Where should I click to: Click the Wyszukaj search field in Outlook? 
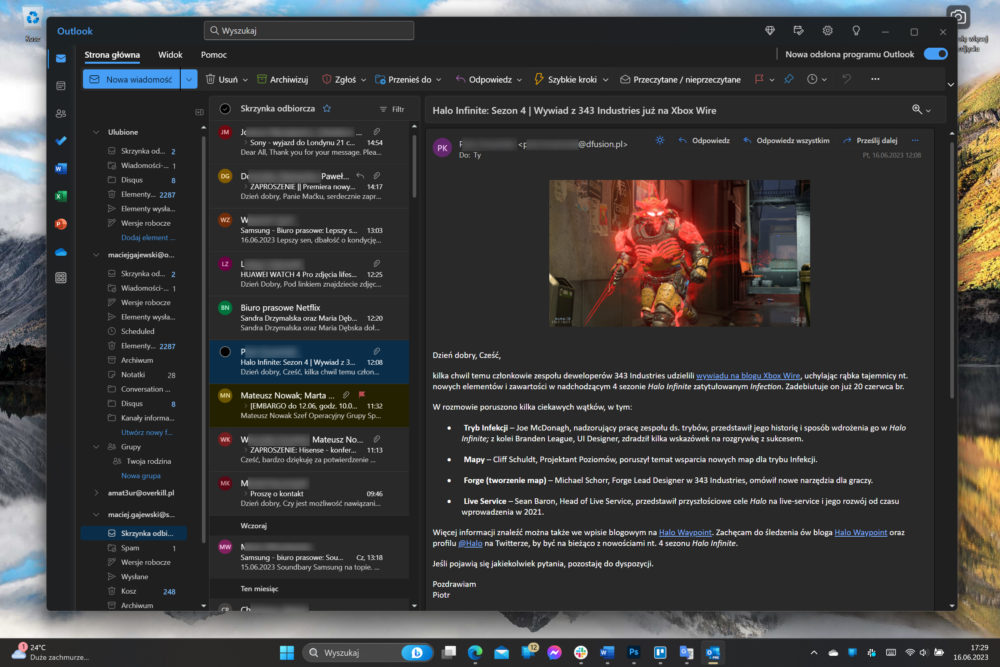click(x=309, y=31)
